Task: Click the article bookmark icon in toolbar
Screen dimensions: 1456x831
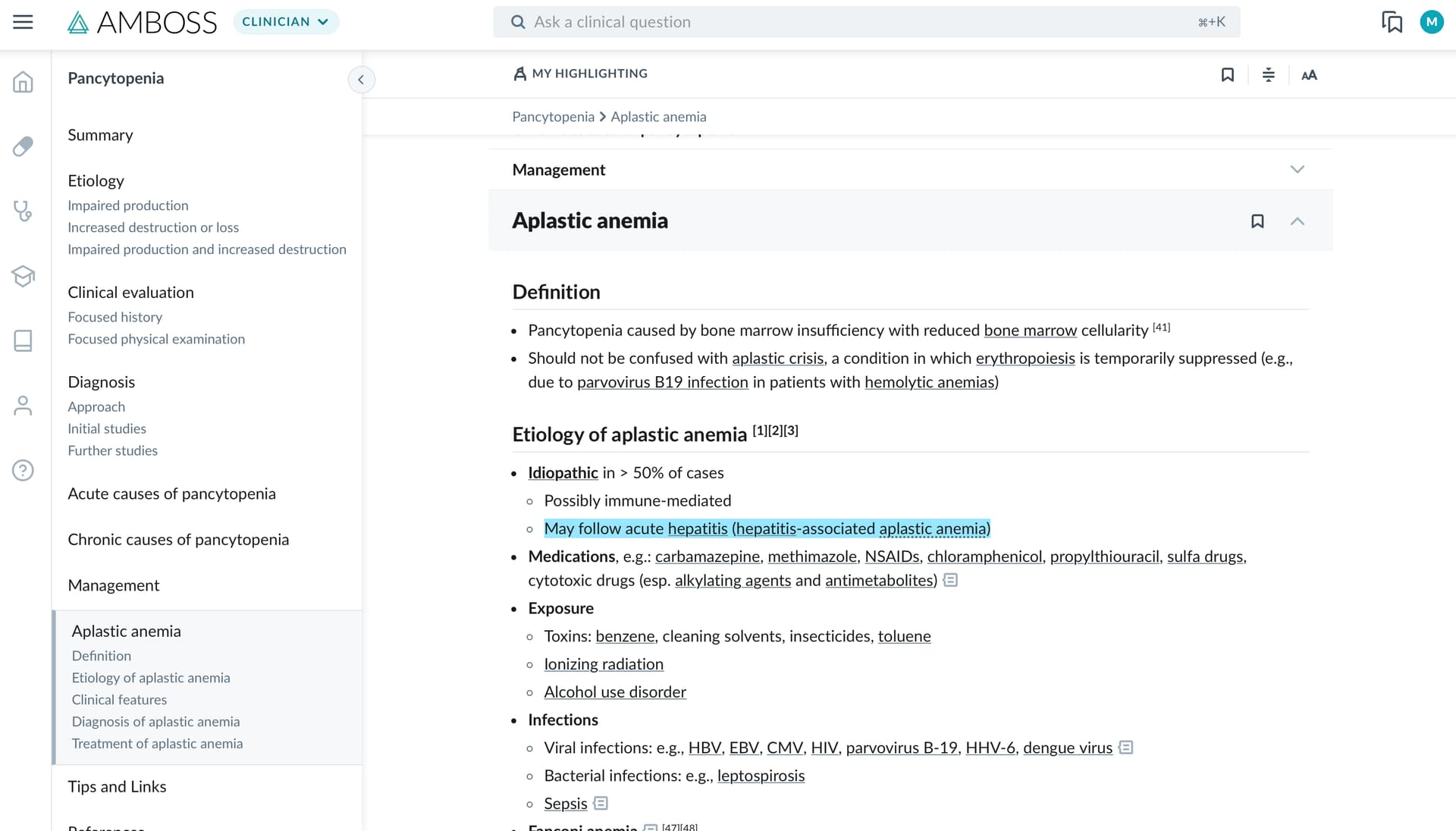Action: pyautogui.click(x=1228, y=75)
